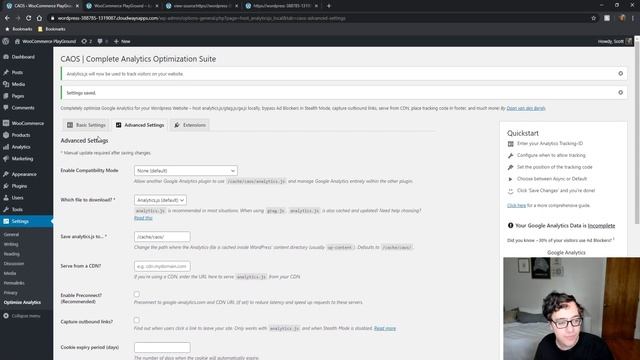Open Optimize Analytics submenu
The image size is (640, 360).
[22, 302]
